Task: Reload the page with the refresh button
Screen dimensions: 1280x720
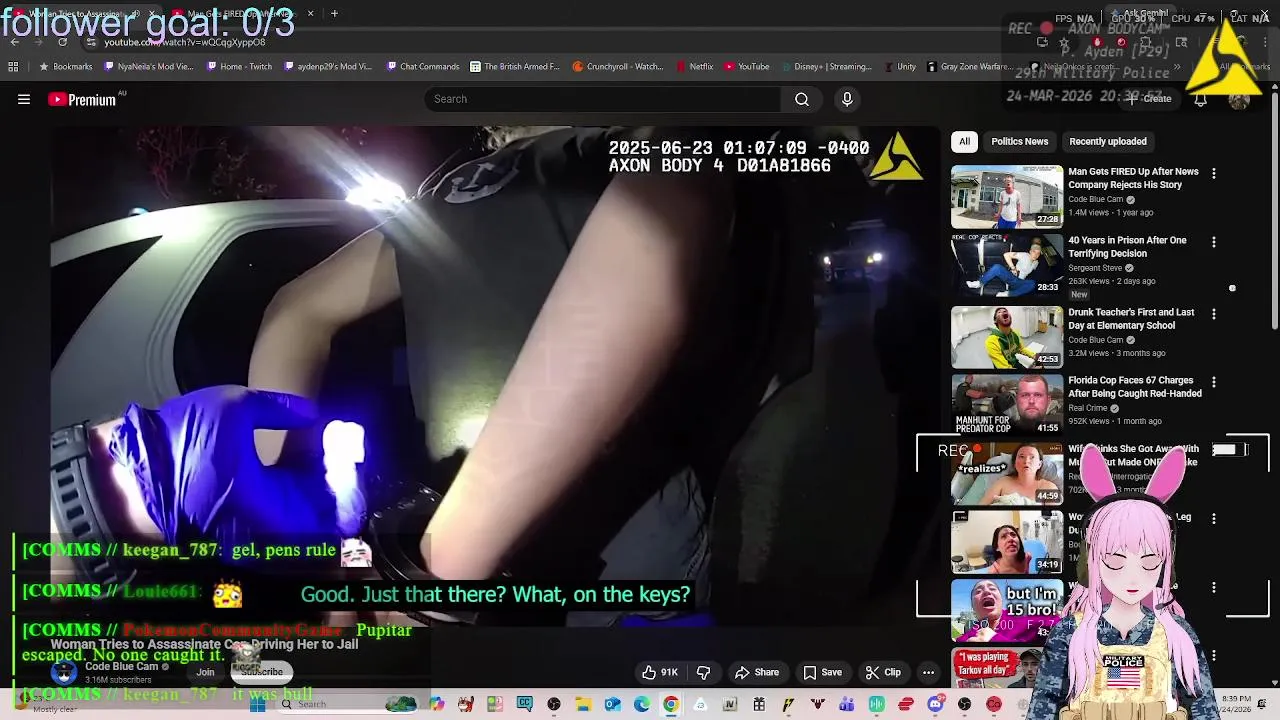Action: coord(62,42)
